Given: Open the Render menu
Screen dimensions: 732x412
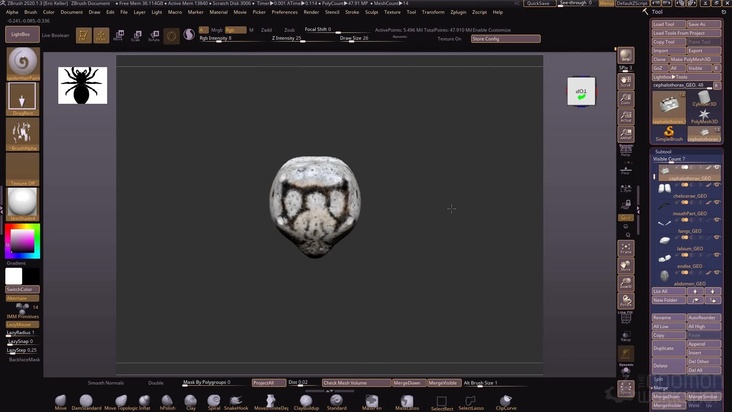Looking at the screenshot, I should click(x=311, y=12).
